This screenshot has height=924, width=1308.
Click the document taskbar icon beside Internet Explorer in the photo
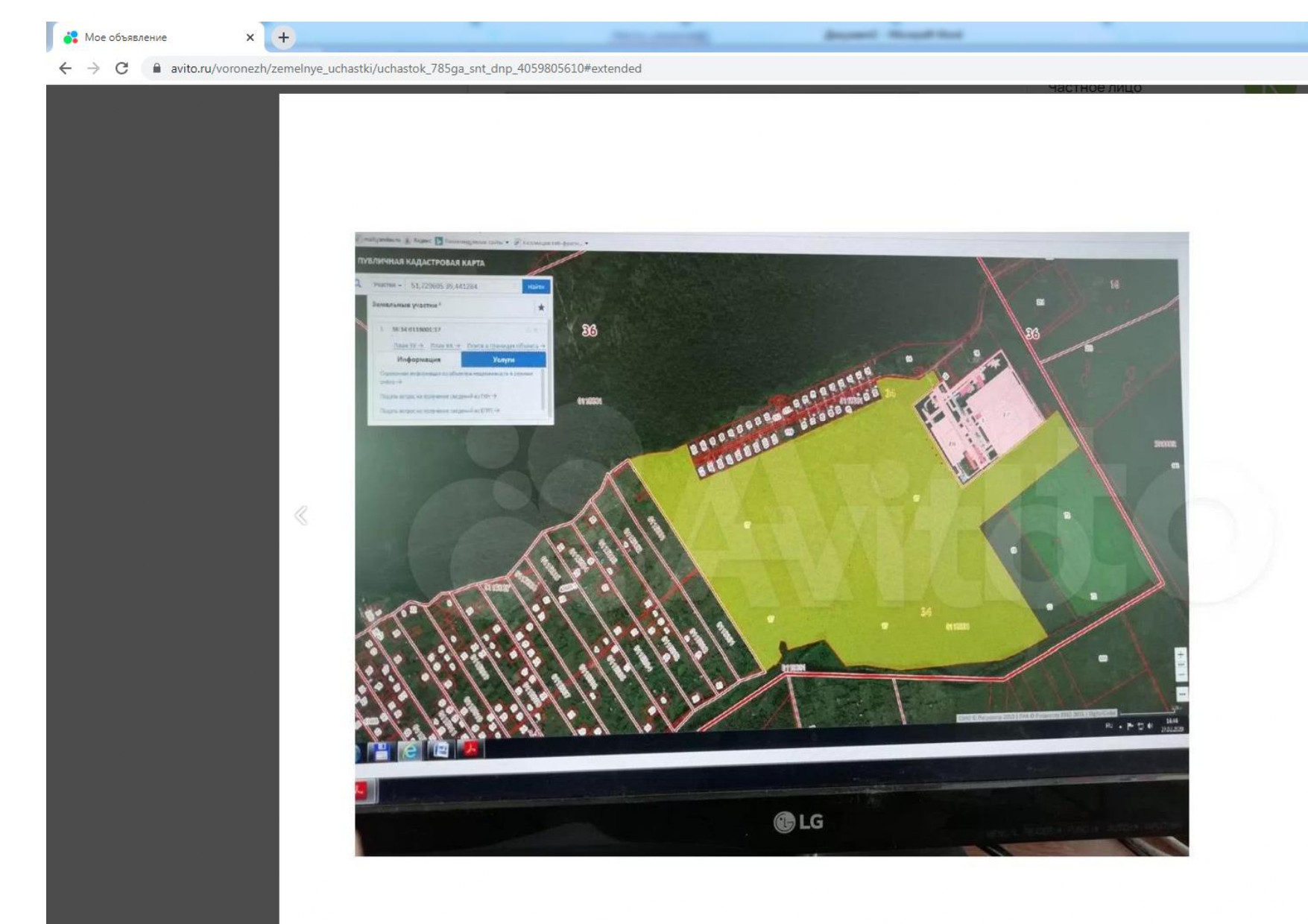[440, 750]
